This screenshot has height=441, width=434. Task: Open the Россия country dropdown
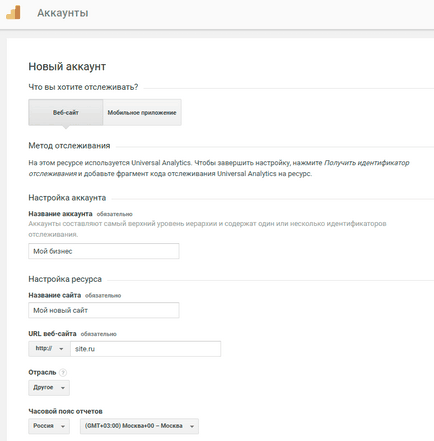49,426
